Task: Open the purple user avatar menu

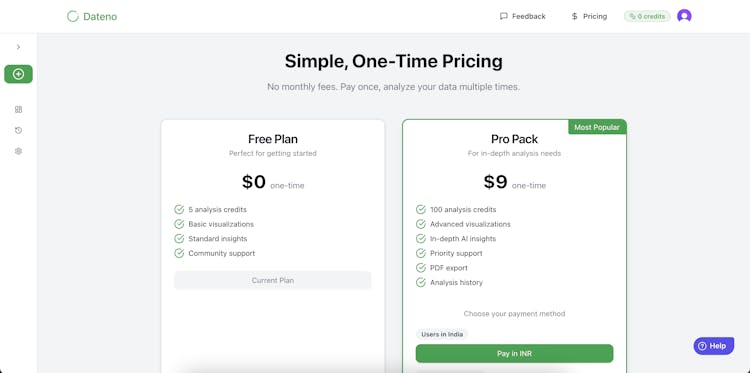Action: pos(684,16)
